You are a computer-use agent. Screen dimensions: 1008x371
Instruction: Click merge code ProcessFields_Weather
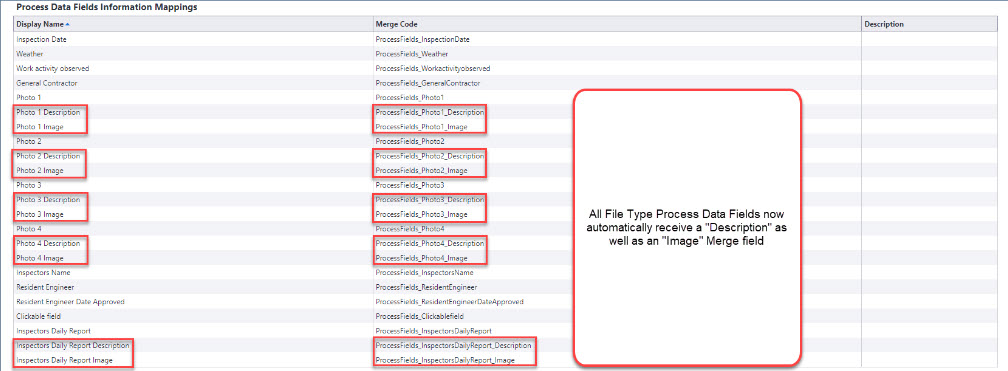(x=411, y=54)
